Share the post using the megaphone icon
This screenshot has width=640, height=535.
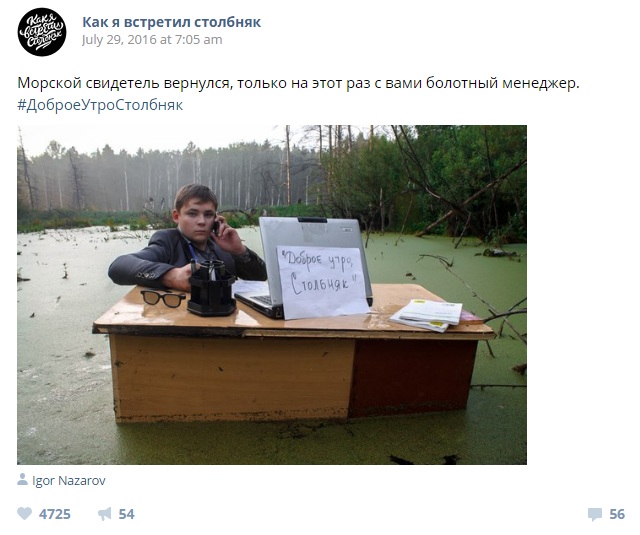[104, 514]
